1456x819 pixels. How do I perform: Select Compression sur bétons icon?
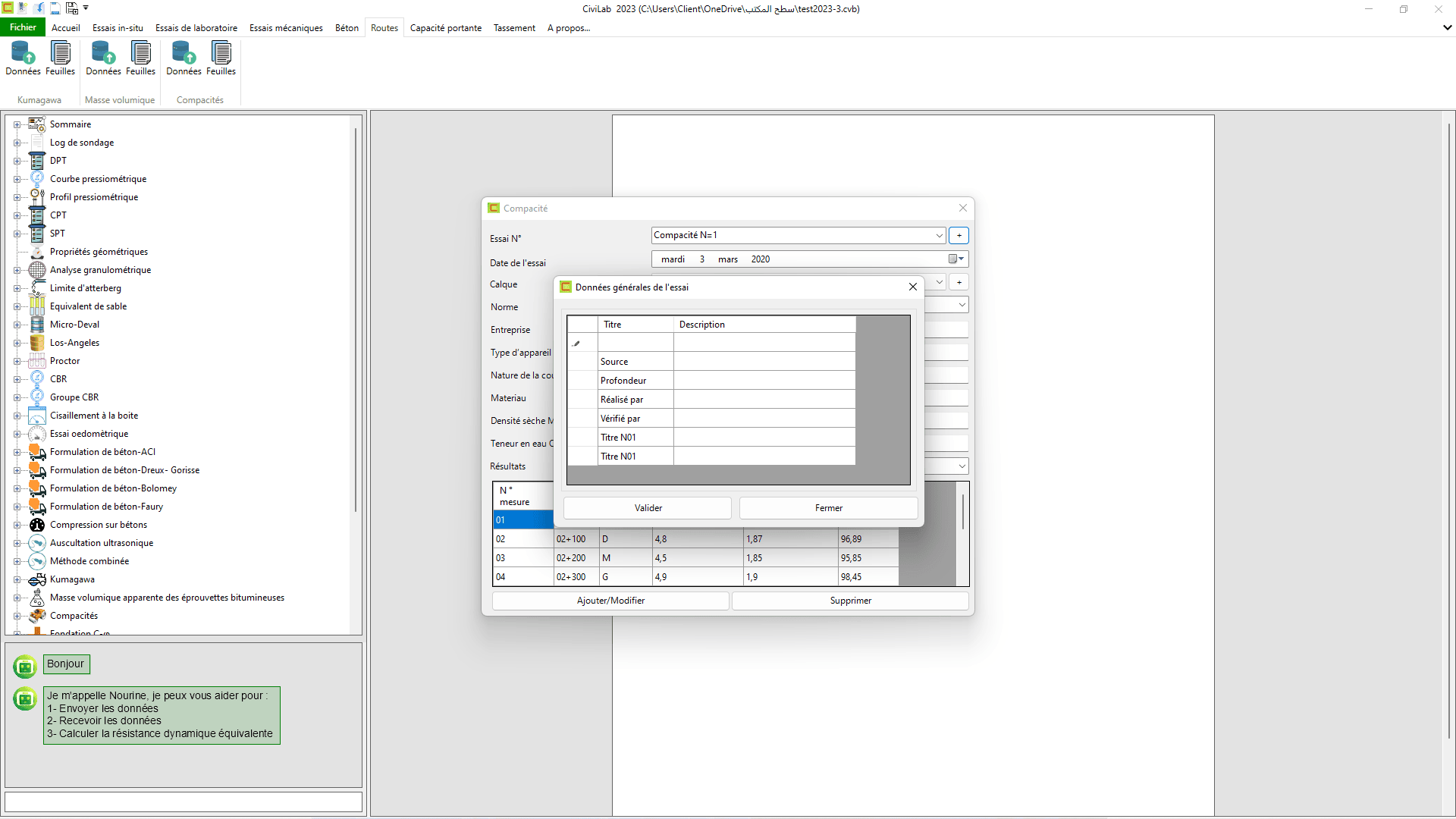click(x=37, y=525)
